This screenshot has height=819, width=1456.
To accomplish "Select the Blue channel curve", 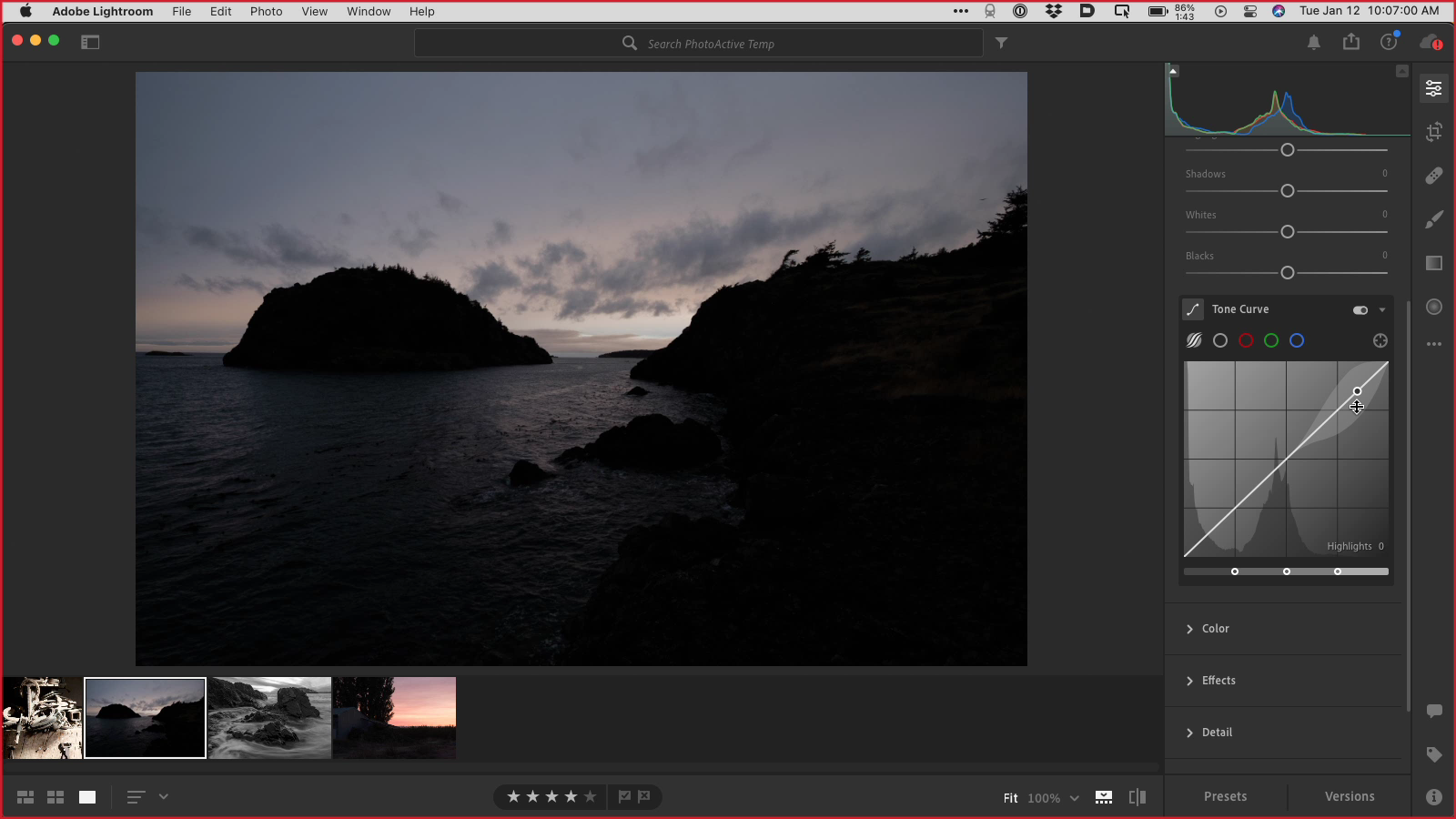I will (x=1297, y=340).
